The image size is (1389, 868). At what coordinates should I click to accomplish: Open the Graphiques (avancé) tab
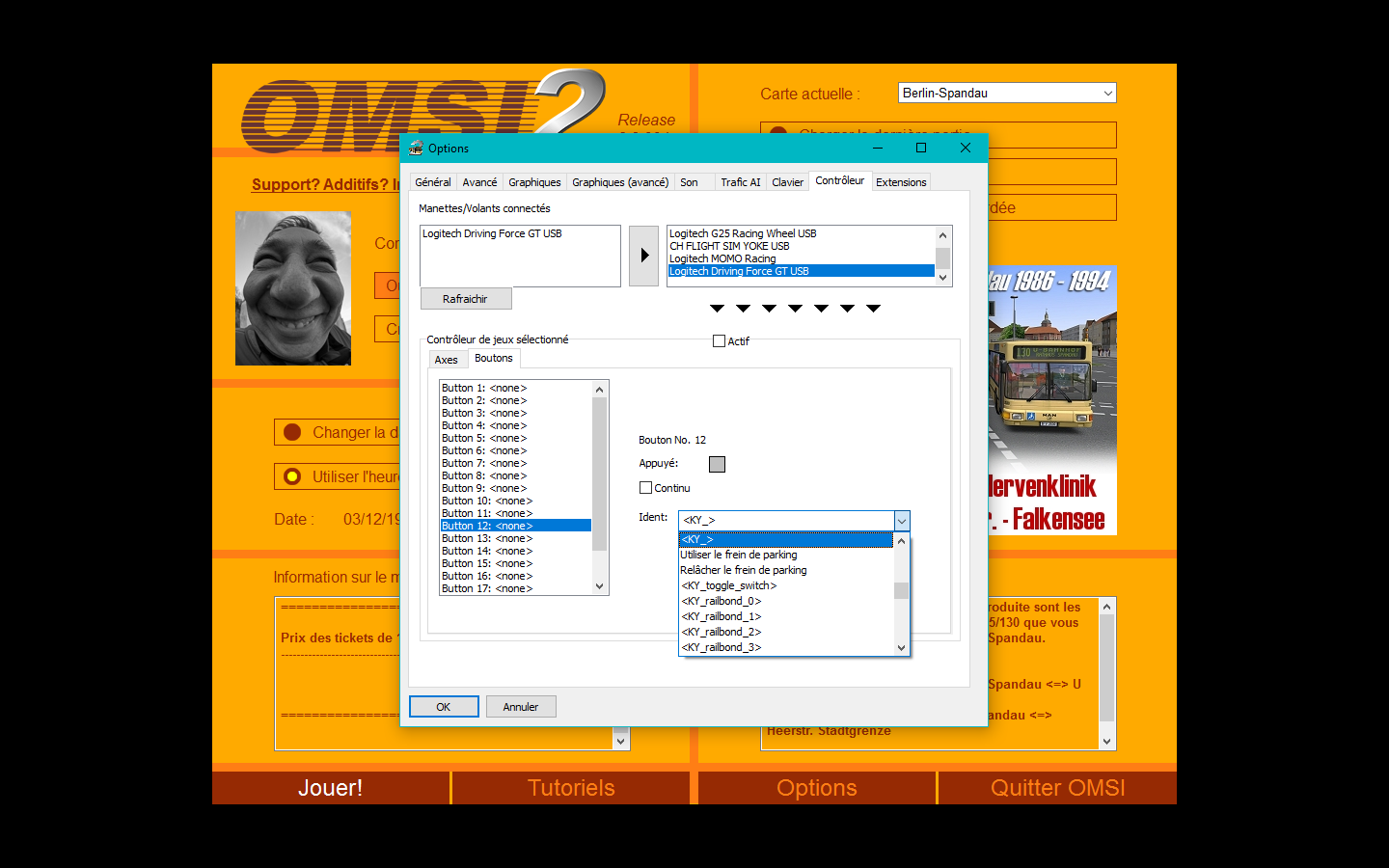(x=620, y=182)
